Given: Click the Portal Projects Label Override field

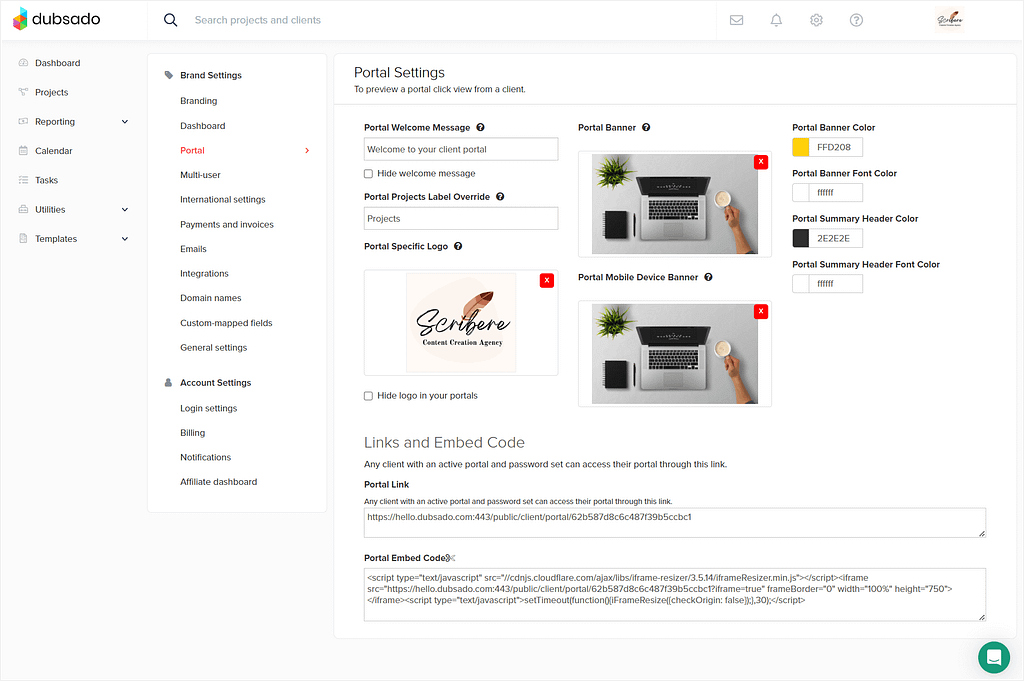Looking at the screenshot, I should pos(461,219).
